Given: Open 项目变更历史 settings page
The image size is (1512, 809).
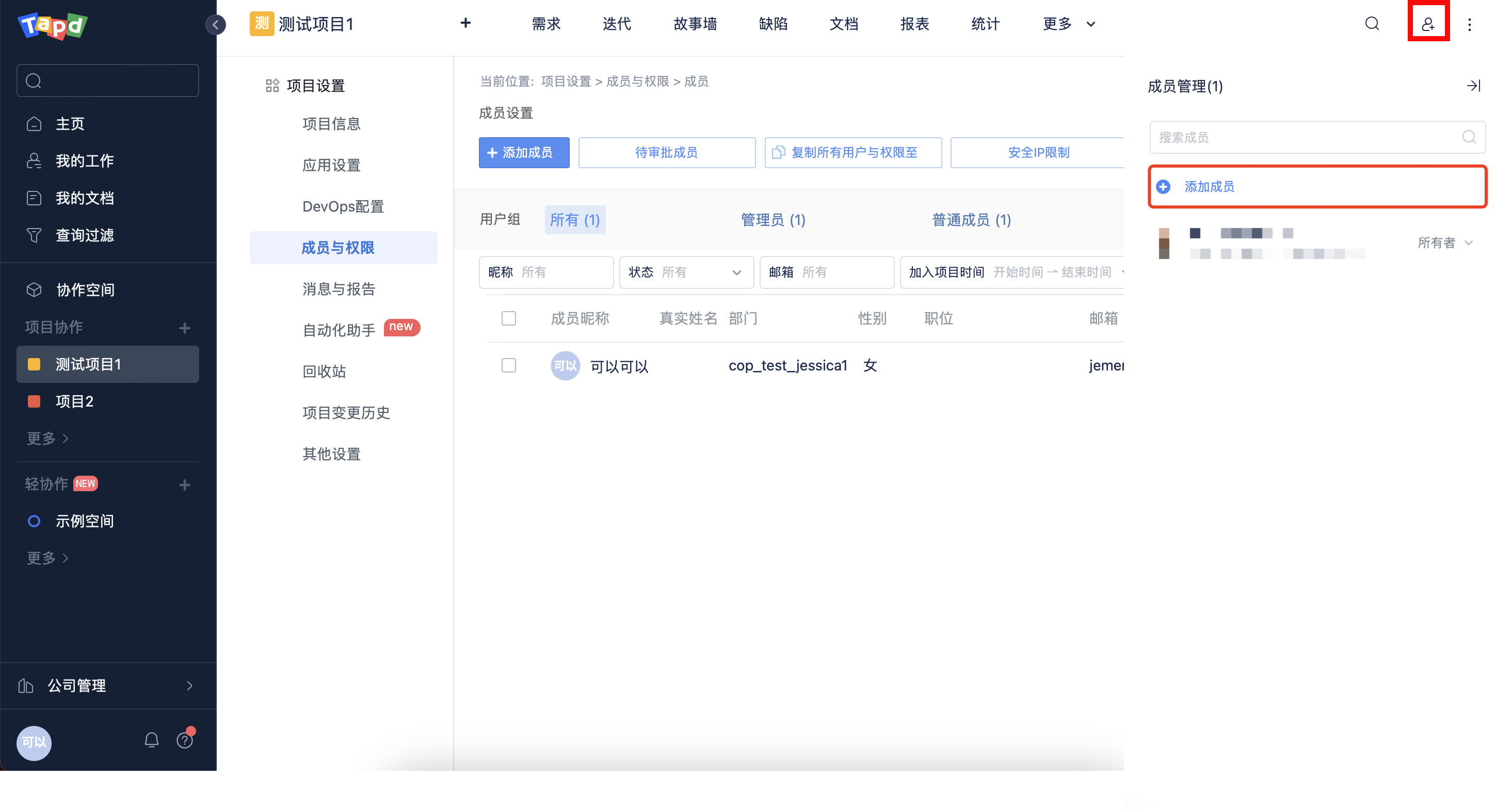Looking at the screenshot, I should [346, 412].
